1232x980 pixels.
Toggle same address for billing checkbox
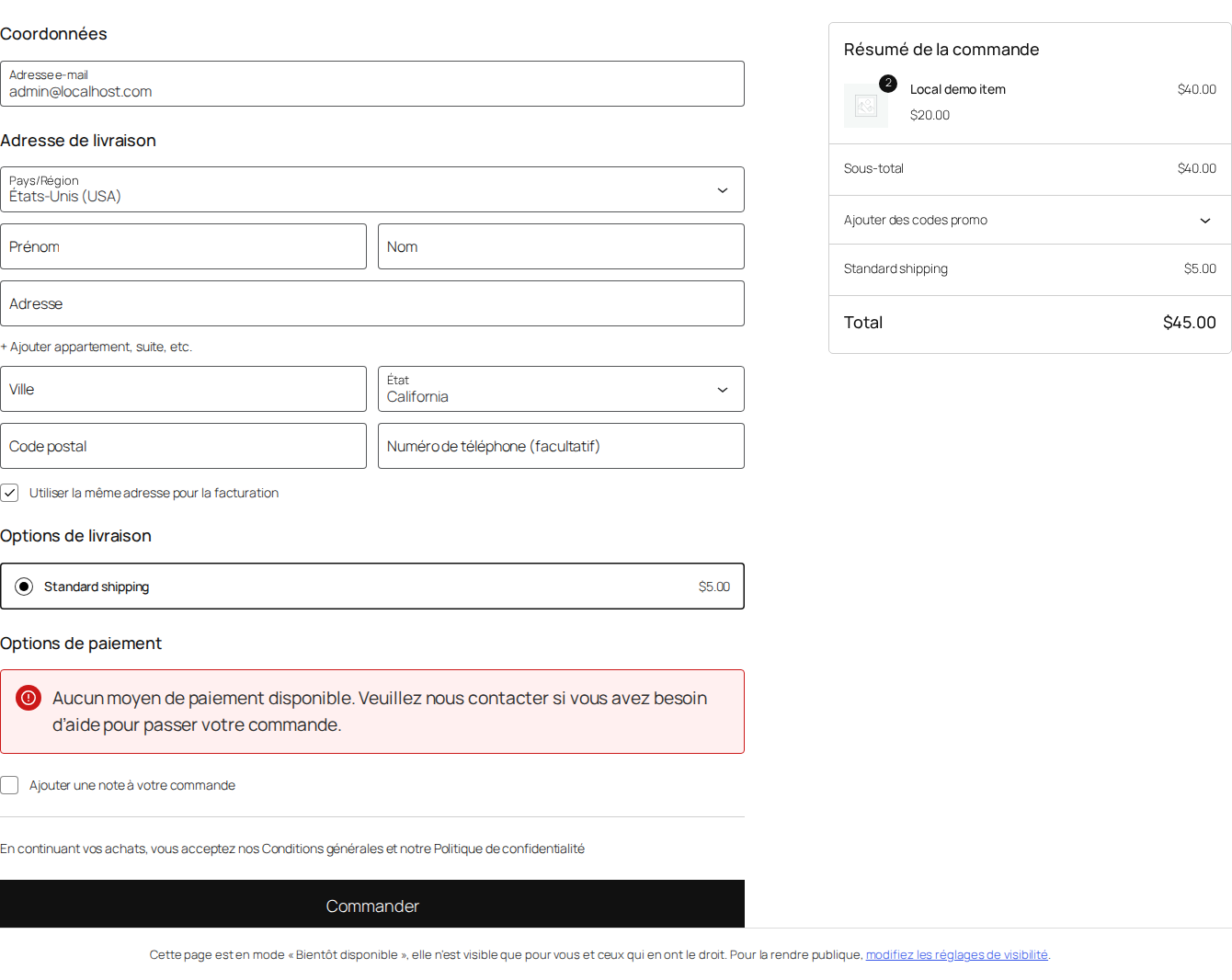(x=9, y=493)
